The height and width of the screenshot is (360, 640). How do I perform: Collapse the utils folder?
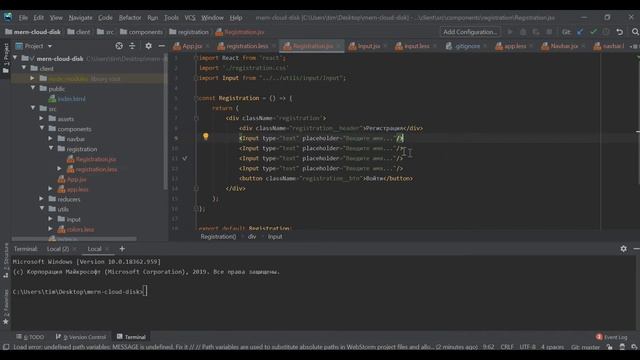42,209
